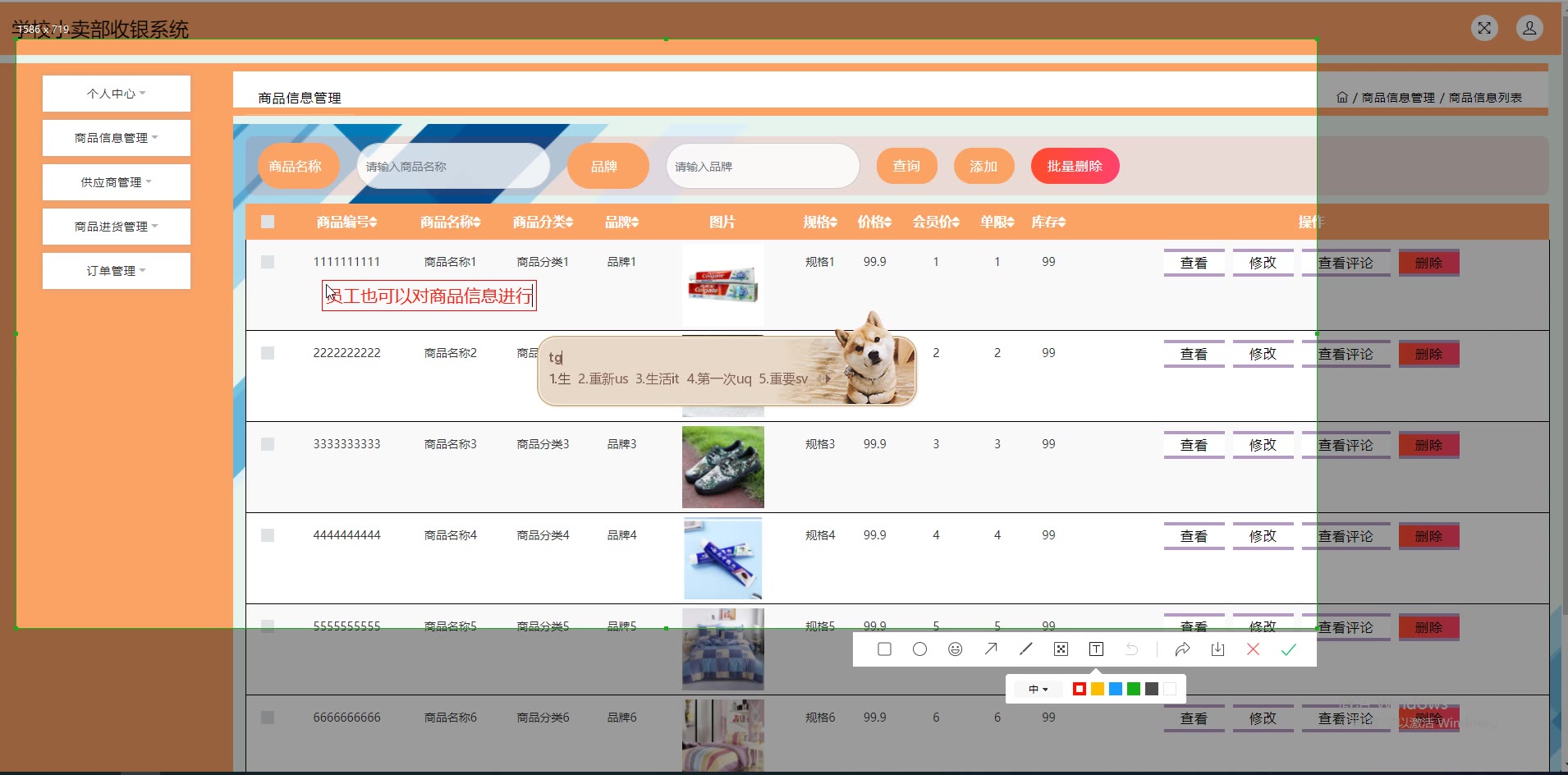Open the user profile icon in header
Image resolution: width=1568 pixels, height=775 pixels.
(1529, 28)
